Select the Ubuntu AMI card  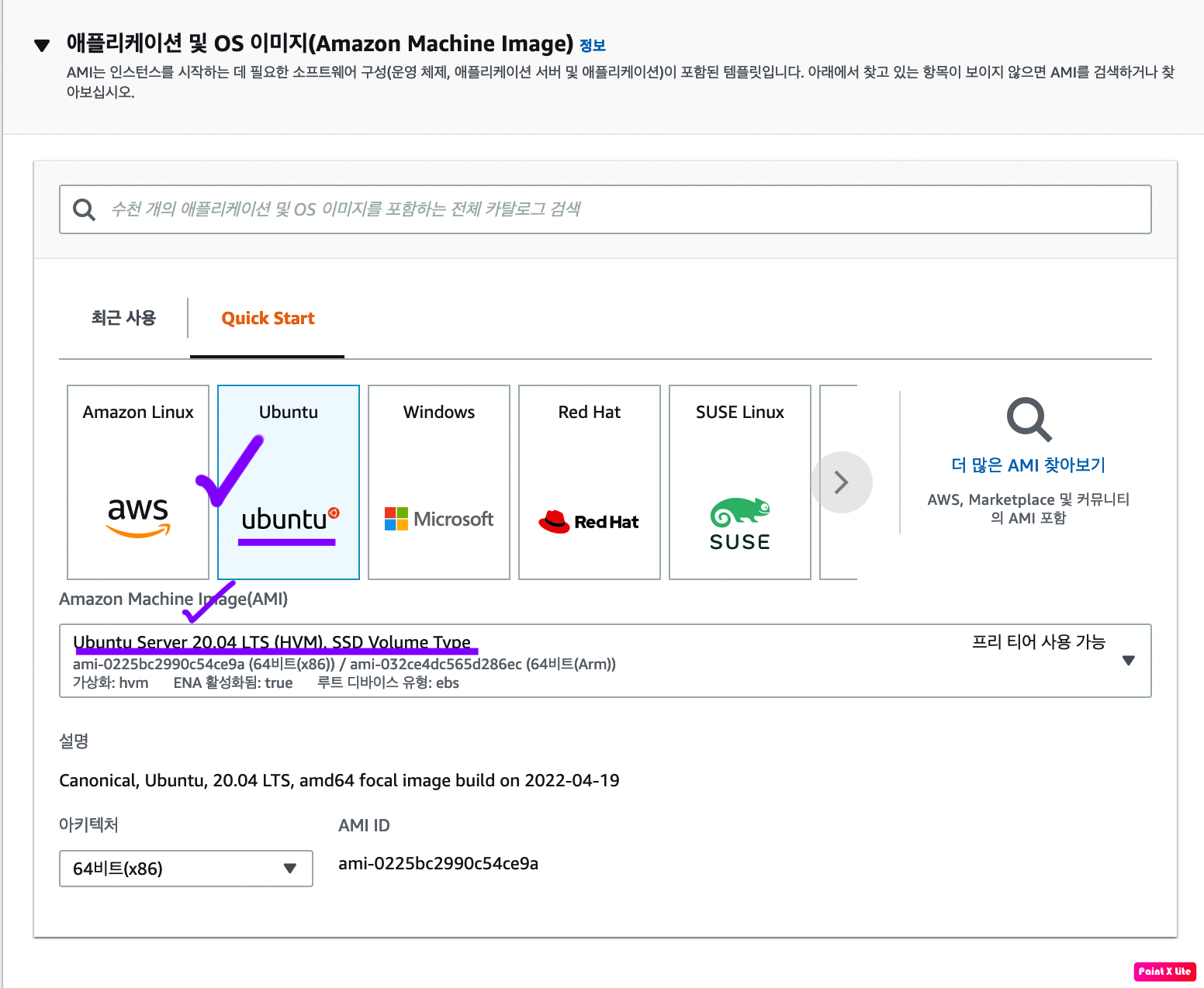[289, 482]
